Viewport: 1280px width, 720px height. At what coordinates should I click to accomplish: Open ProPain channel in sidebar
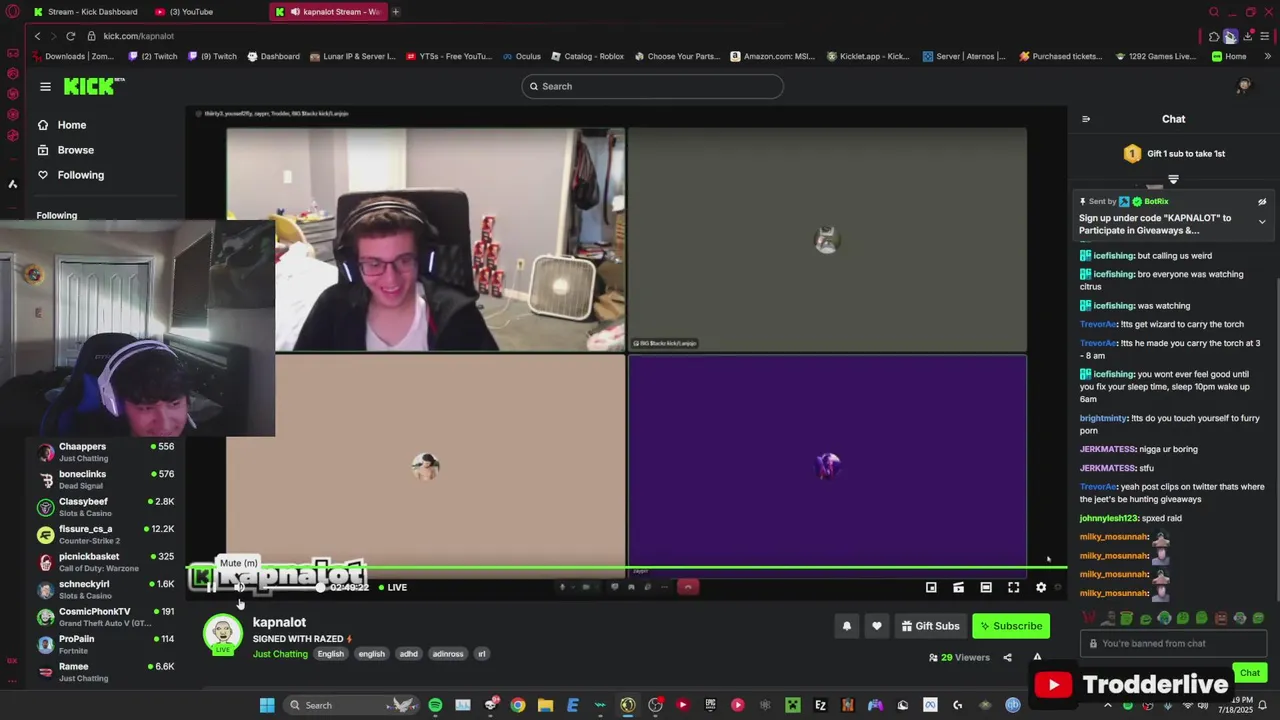(105, 645)
